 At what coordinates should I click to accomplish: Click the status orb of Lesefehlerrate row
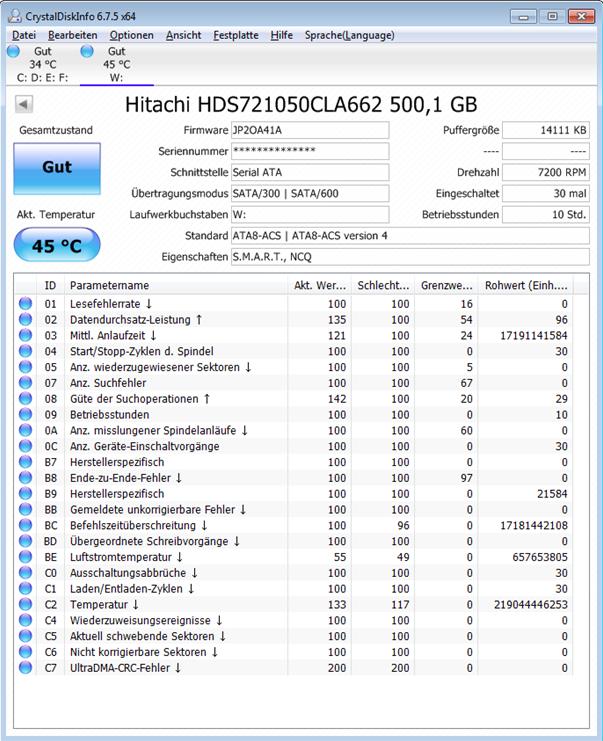pos(26,303)
